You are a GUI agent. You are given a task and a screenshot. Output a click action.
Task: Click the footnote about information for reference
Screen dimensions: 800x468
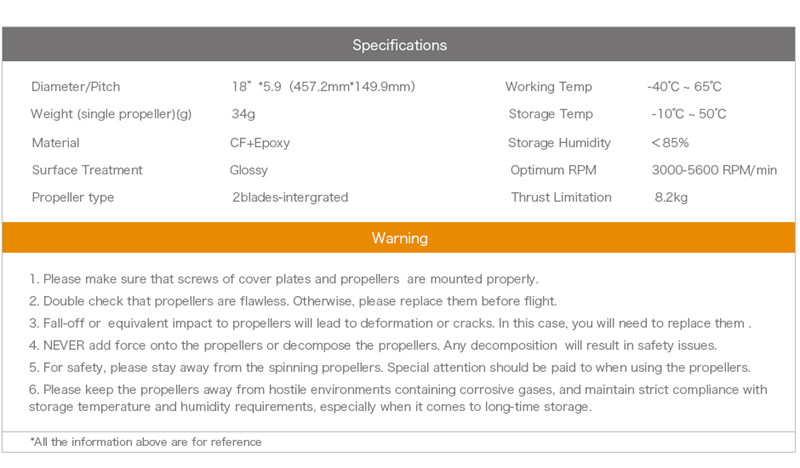click(146, 442)
